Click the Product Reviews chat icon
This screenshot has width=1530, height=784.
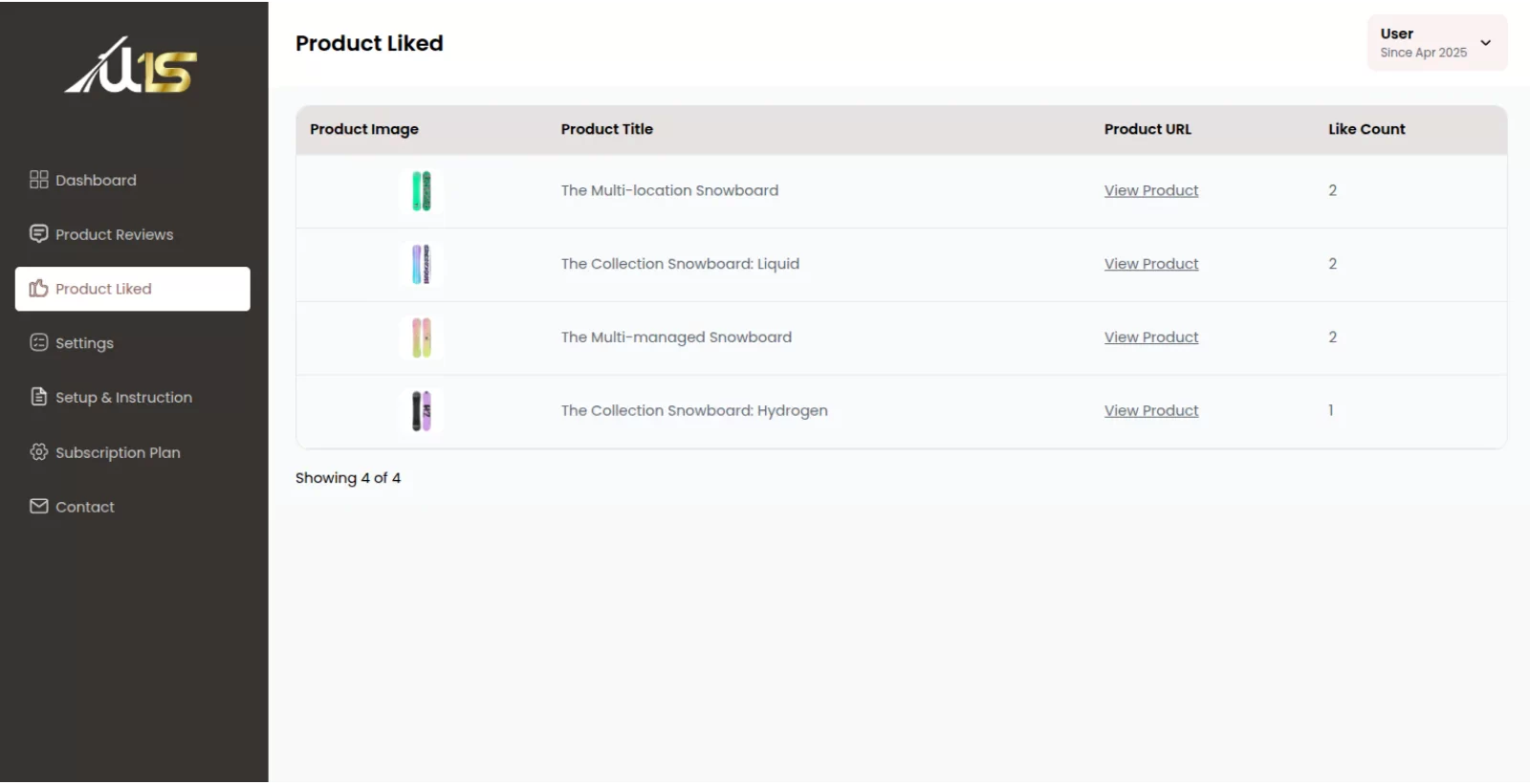[38, 234]
